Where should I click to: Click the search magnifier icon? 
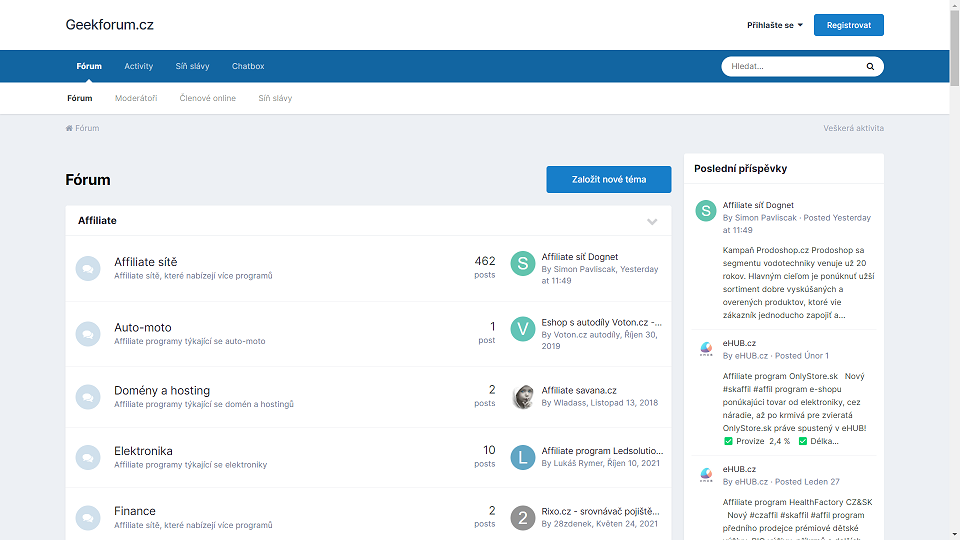(x=870, y=67)
